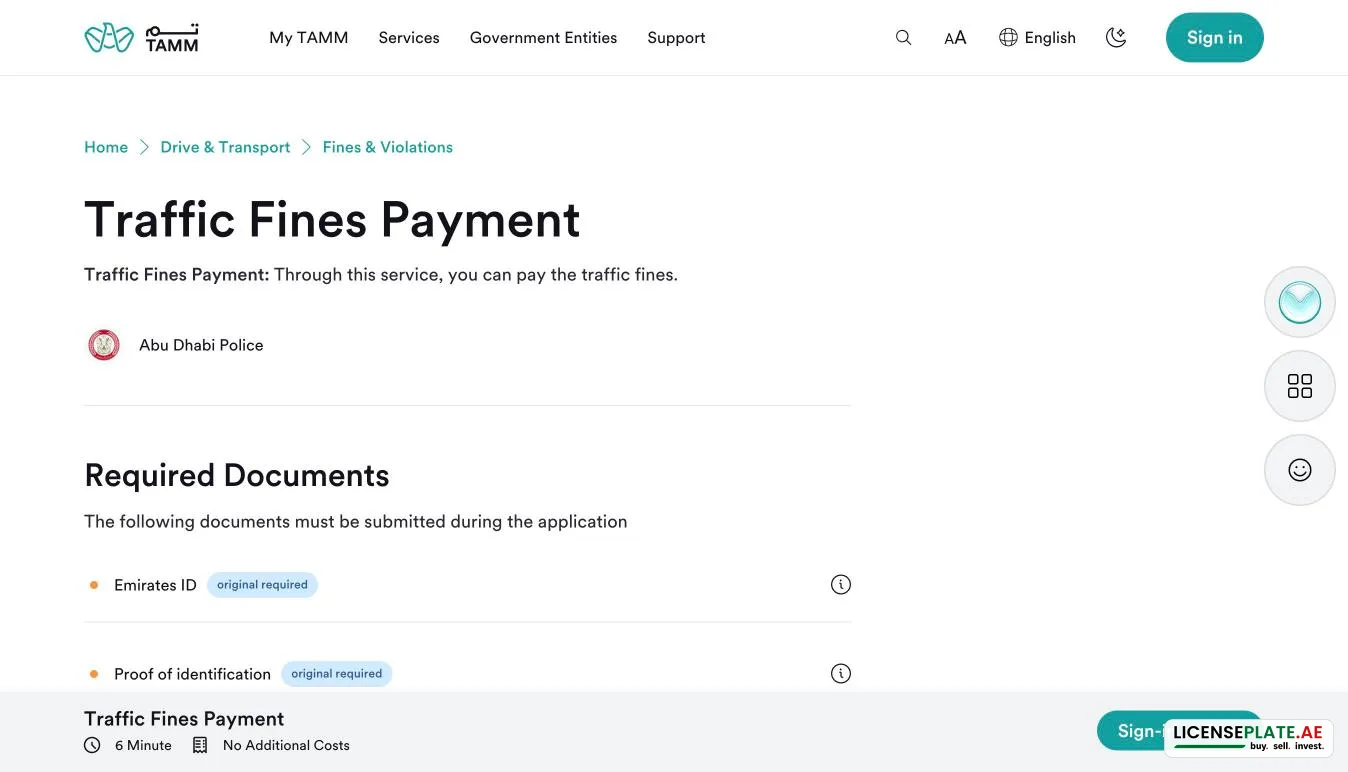Open Fines & Violations breadcrumb
The image size is (1348, 772).
[388, 147]
